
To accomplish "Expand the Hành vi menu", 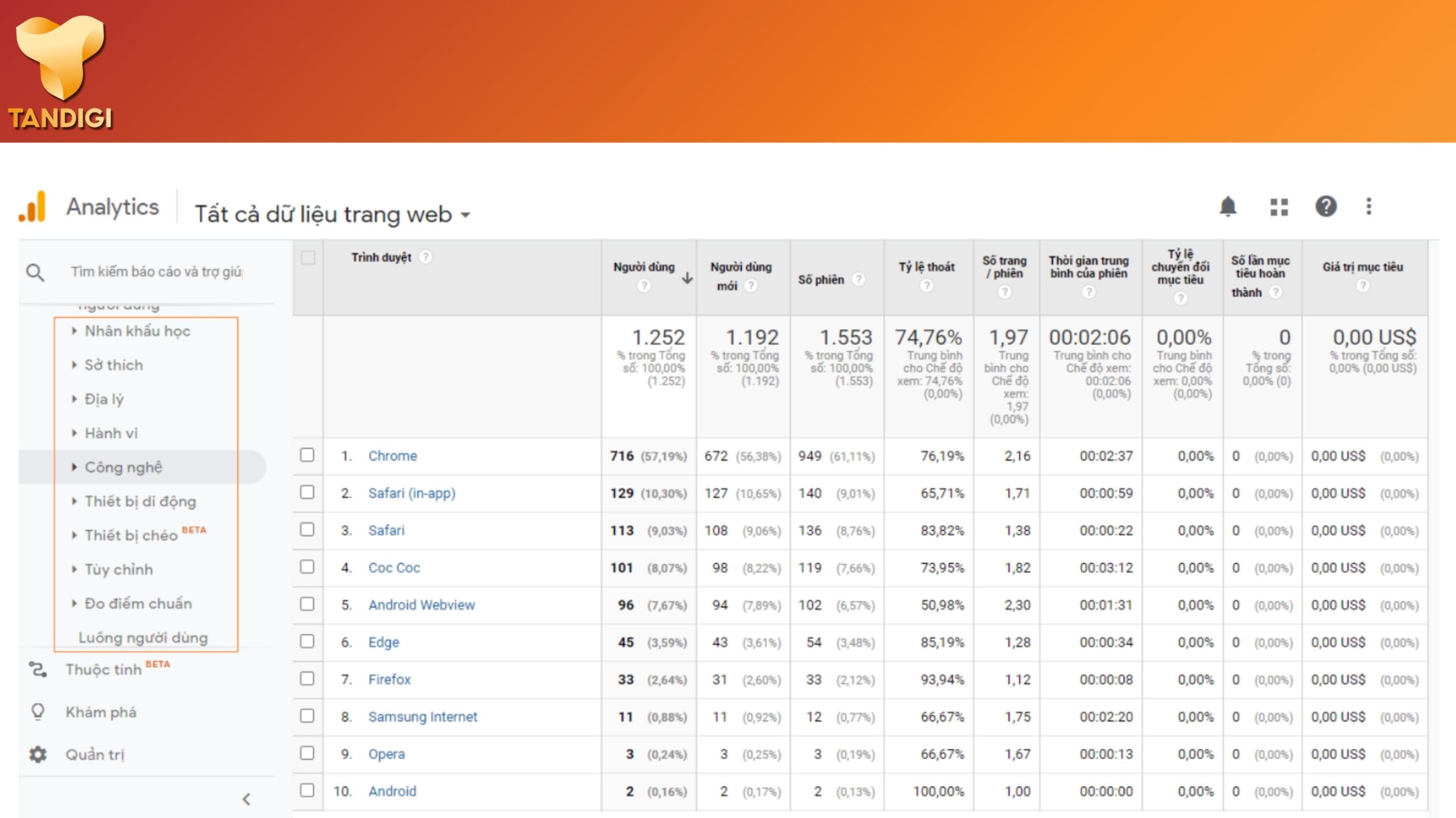I will tap(105, 433).
